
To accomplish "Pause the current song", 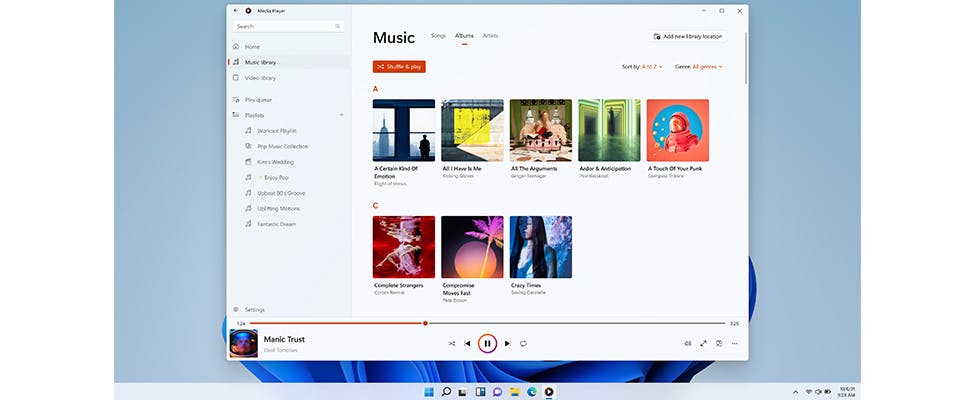I will pos(487,343).
